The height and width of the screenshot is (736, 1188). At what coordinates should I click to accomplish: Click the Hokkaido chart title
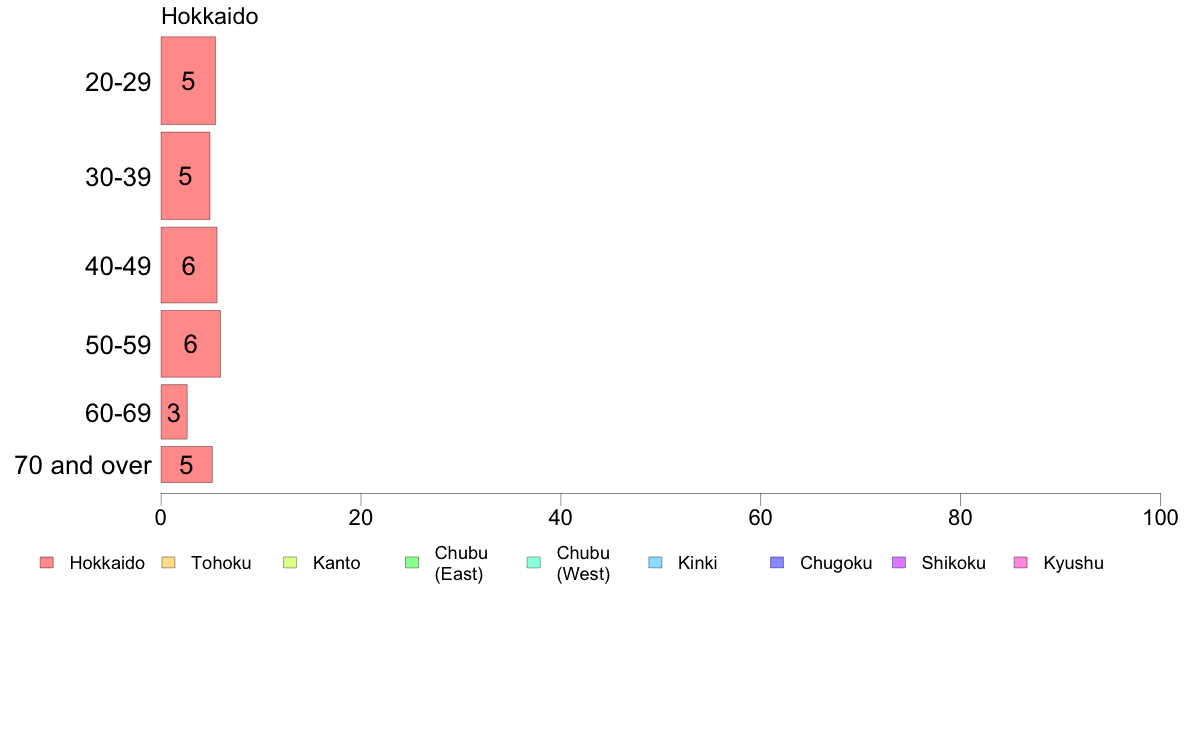(209, 16)
